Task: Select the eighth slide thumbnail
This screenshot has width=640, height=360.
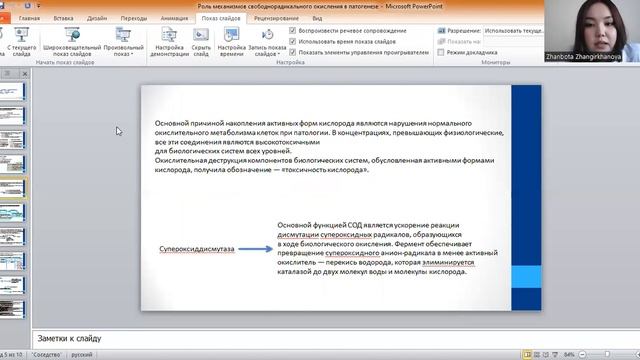Action: point(12,261)
